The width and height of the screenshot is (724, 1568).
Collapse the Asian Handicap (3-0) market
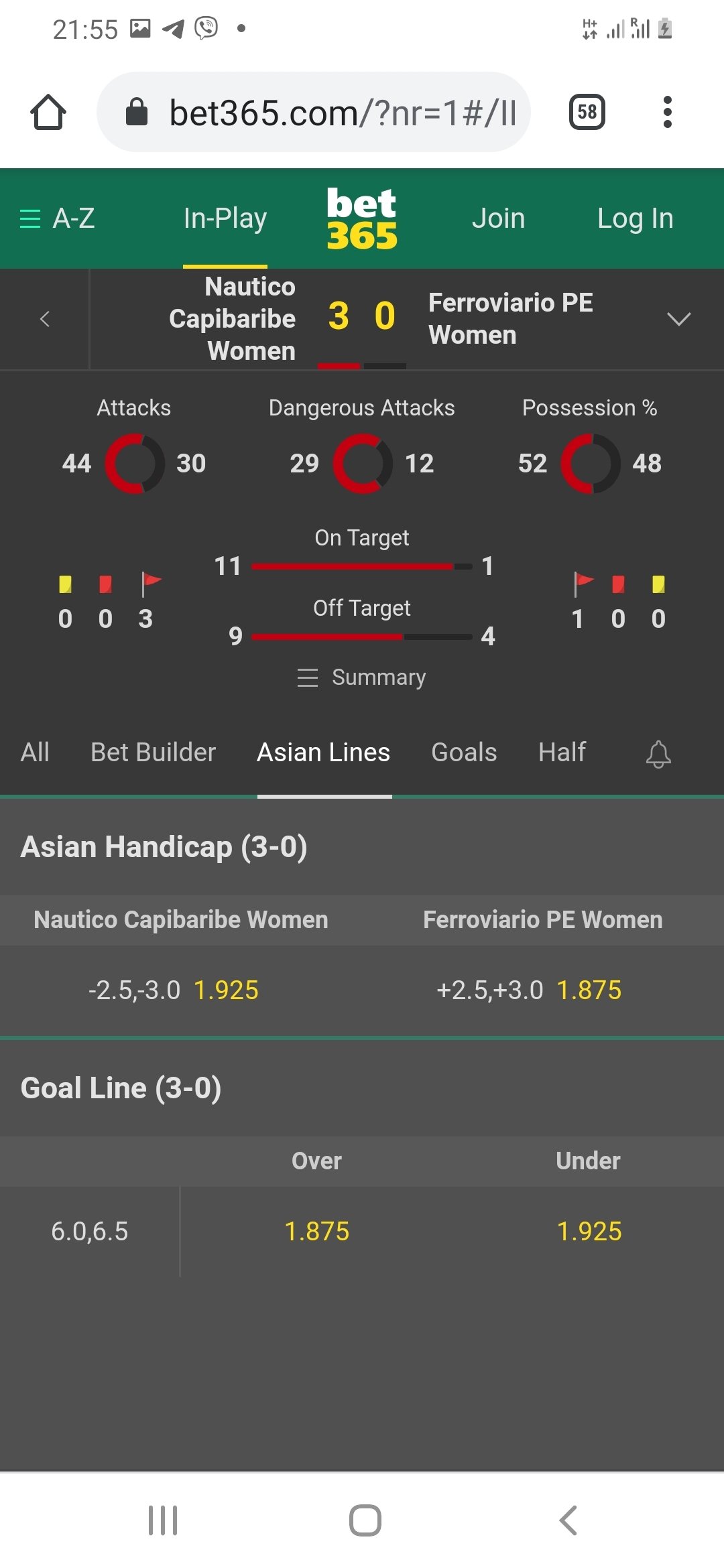coord(164,847)
